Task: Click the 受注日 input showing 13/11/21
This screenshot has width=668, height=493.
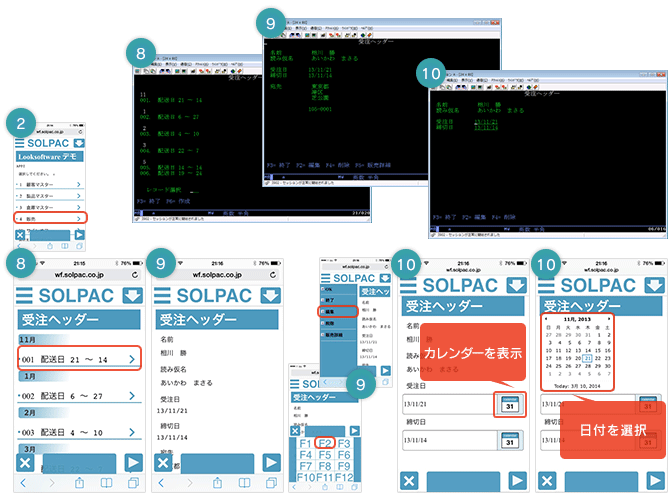Action: pyautogui.click(x=448, y=404)
